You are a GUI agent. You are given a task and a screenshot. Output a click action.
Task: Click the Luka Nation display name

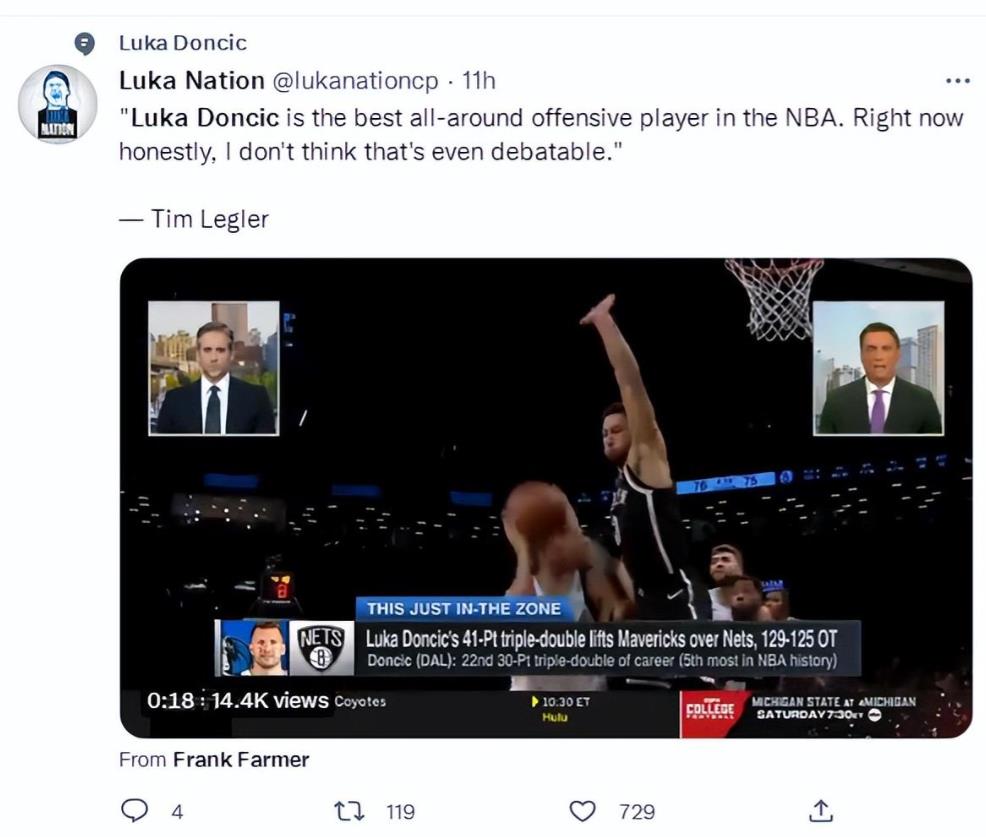192,81
